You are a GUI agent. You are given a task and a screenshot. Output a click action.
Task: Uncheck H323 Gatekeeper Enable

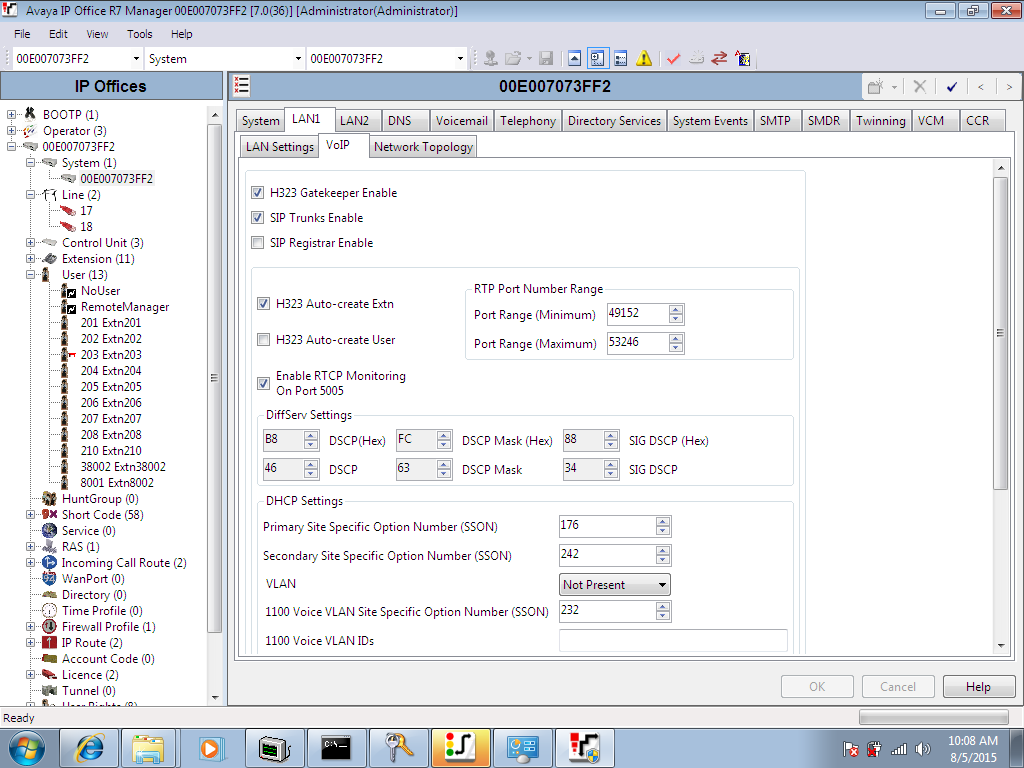(x=257, y=193)
